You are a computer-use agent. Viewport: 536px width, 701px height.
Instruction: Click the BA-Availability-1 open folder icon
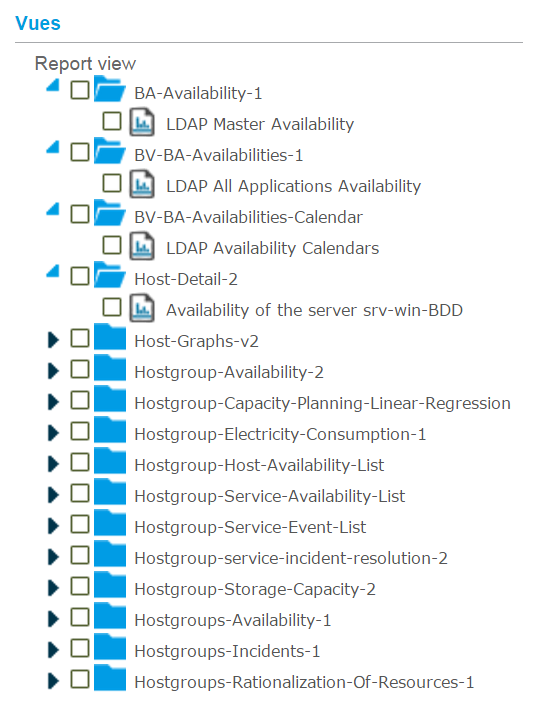pos(110,89)
